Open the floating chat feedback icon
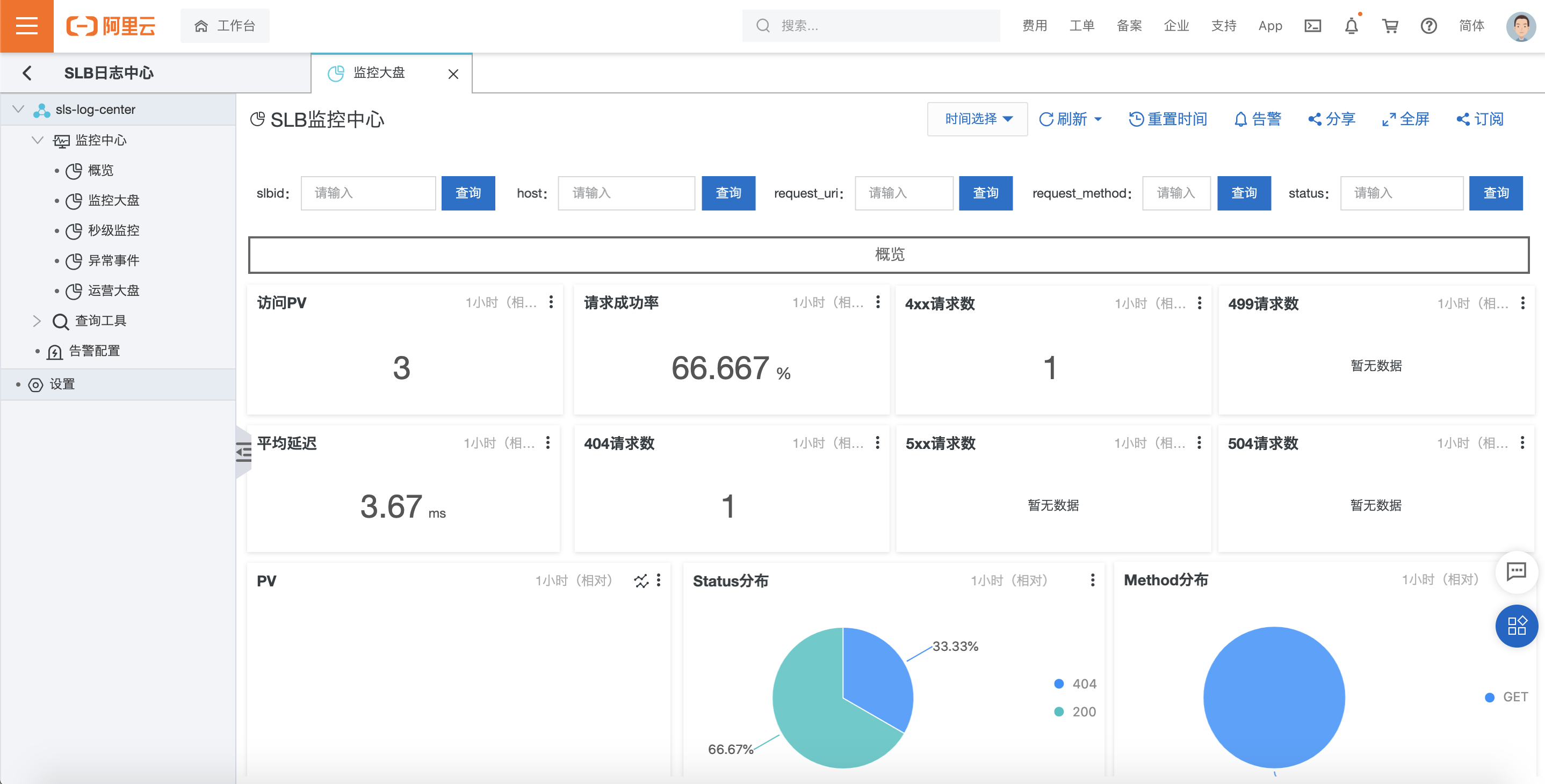Viewport: 1545px width, 784px height. click(x=1516, y=571)
